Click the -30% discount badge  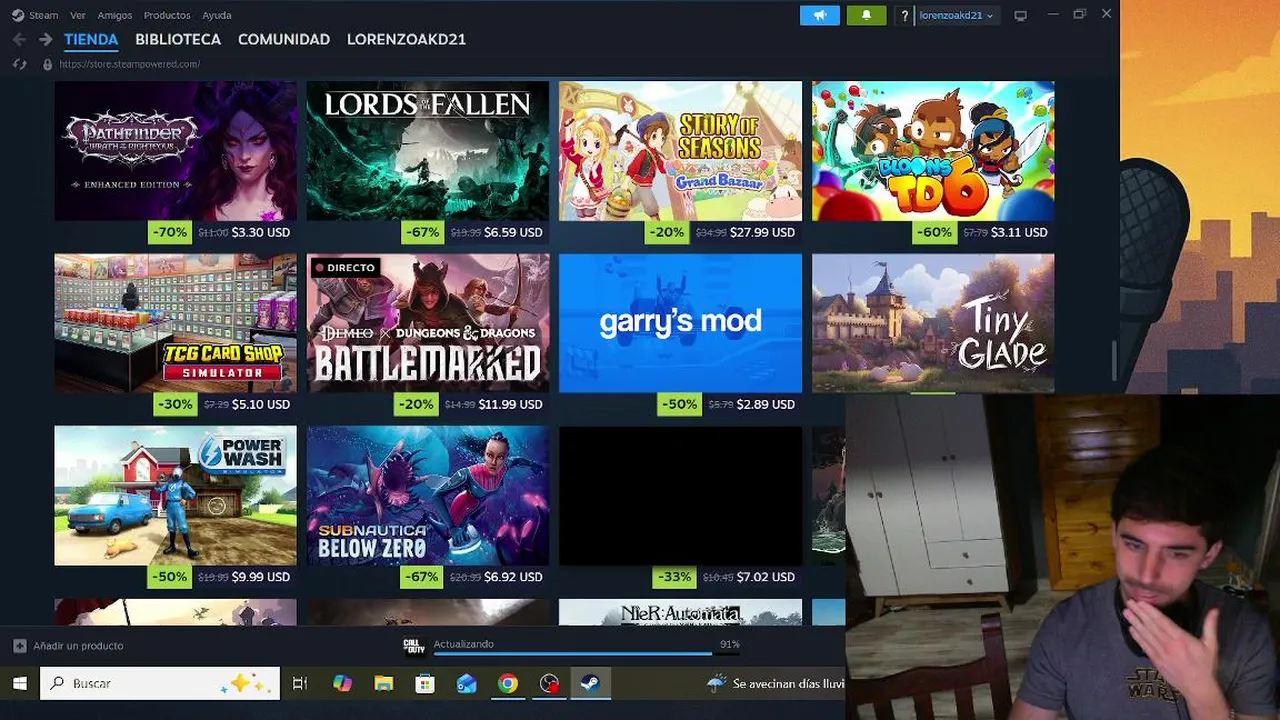coord(175,404)
